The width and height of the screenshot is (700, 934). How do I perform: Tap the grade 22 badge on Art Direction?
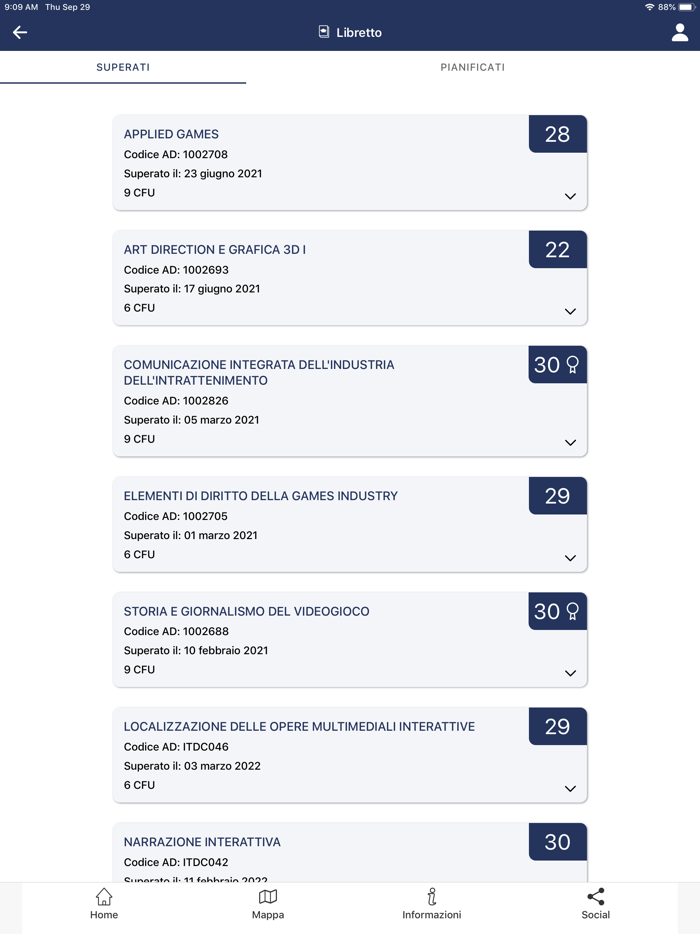(557, 250)
